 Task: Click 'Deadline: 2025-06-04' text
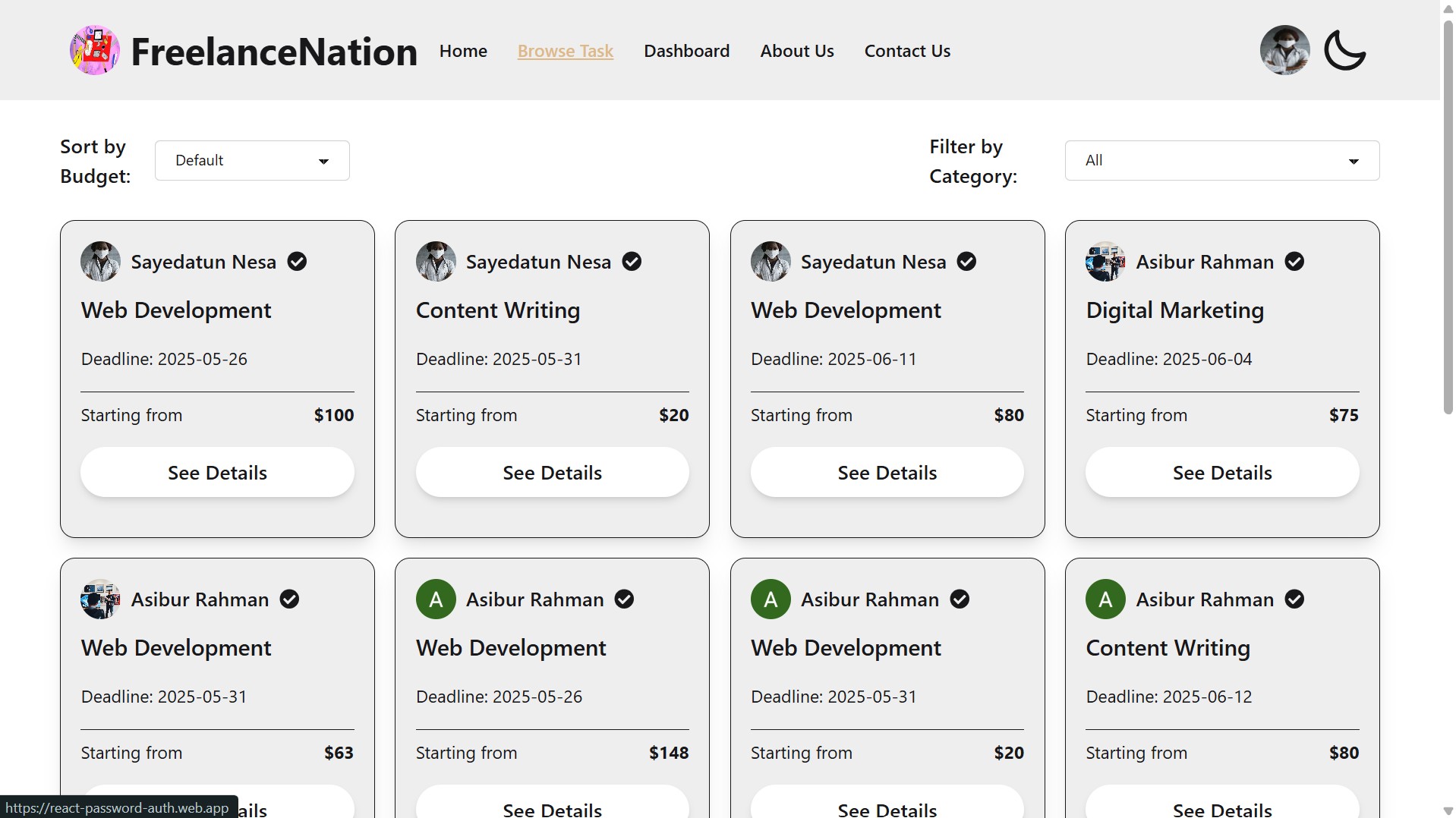[1168, 359]
